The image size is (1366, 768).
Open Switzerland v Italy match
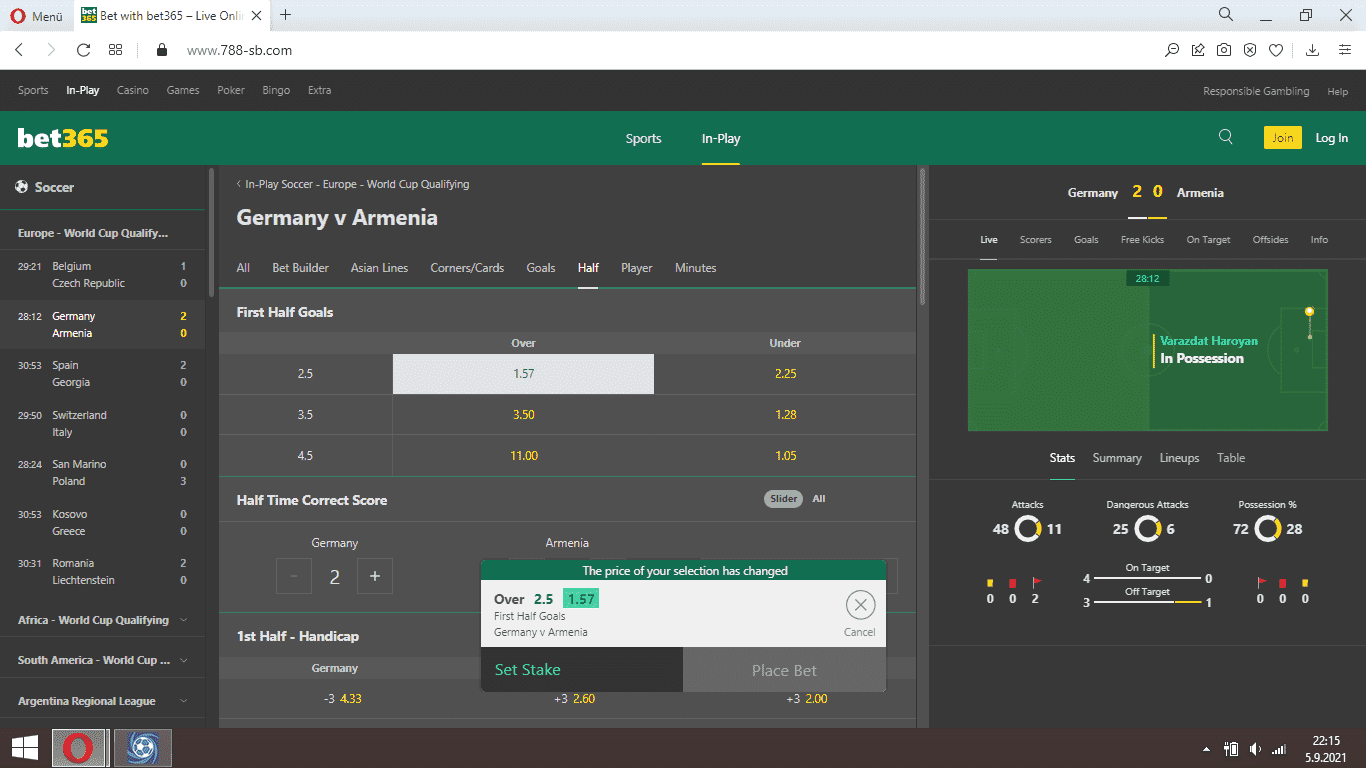(102, 424)
